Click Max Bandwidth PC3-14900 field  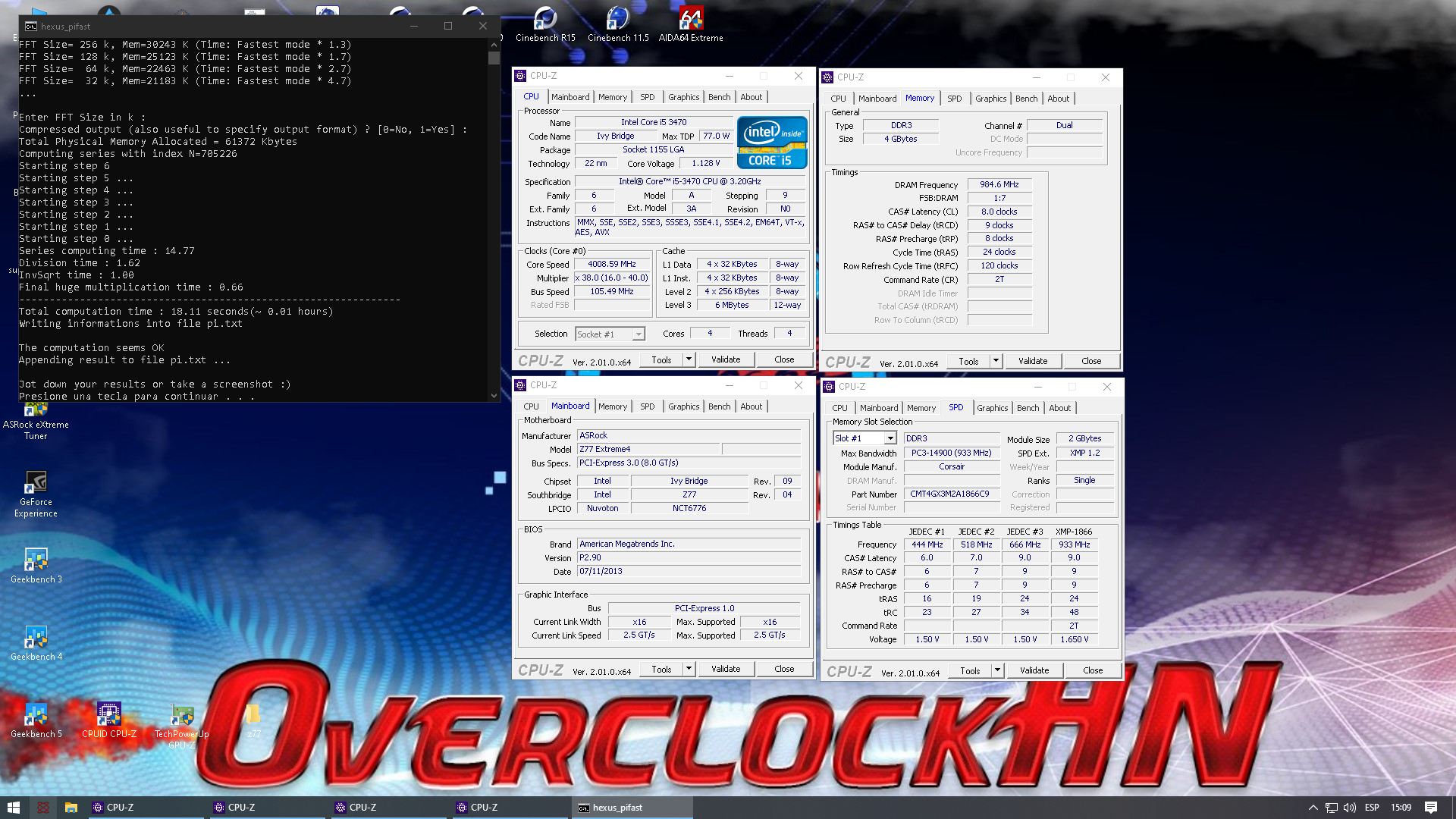click(x=951, y=453)
